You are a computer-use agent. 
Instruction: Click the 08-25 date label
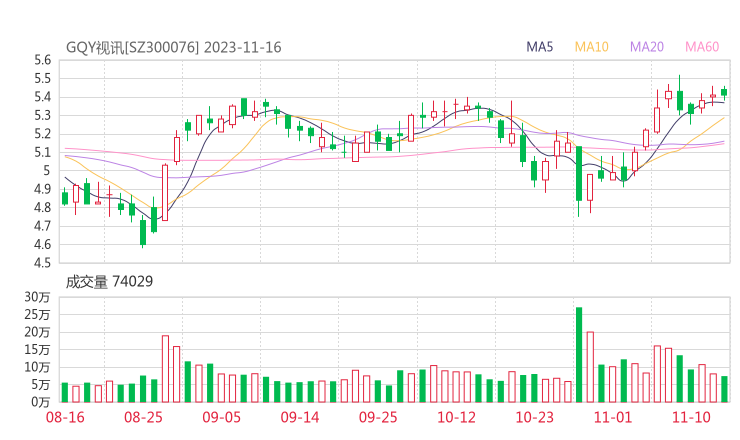coord(143,417)
